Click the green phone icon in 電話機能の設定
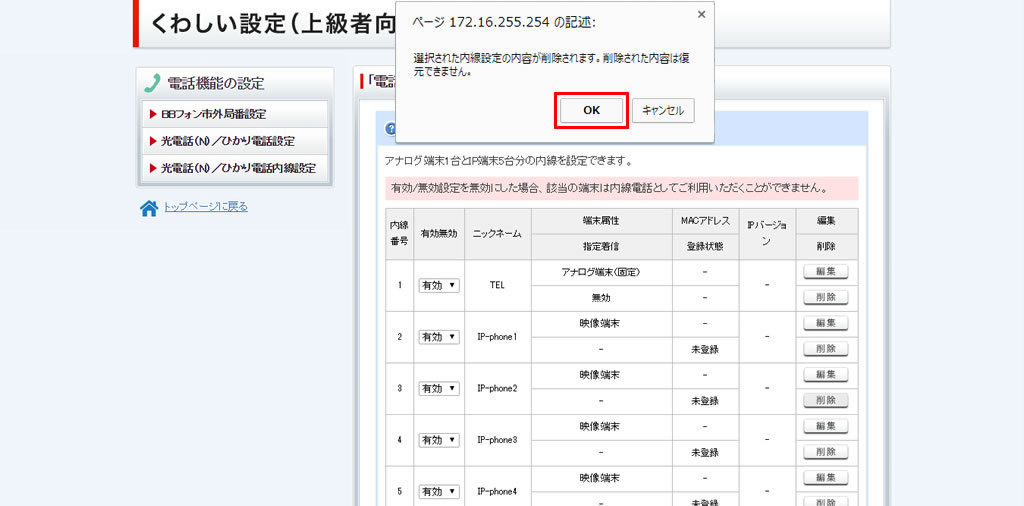This screenshot has width=1024, height=506. point(152,83)
